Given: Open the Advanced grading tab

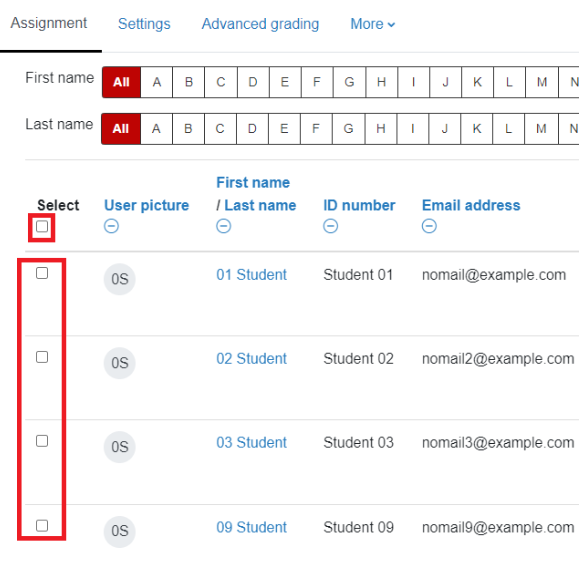Looking at the screenshot, I should click(x=260, y=24).
